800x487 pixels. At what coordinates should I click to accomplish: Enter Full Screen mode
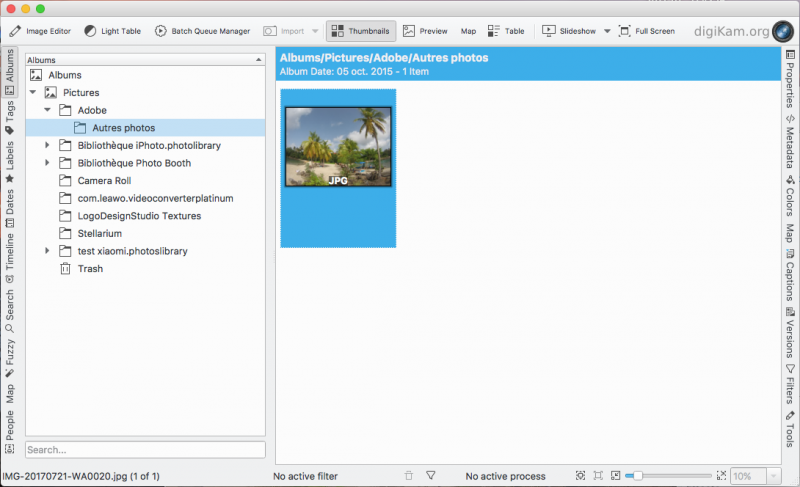tap(646, 31)
